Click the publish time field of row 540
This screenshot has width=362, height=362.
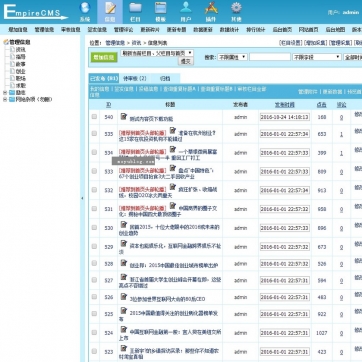click(x=285, y=117)
